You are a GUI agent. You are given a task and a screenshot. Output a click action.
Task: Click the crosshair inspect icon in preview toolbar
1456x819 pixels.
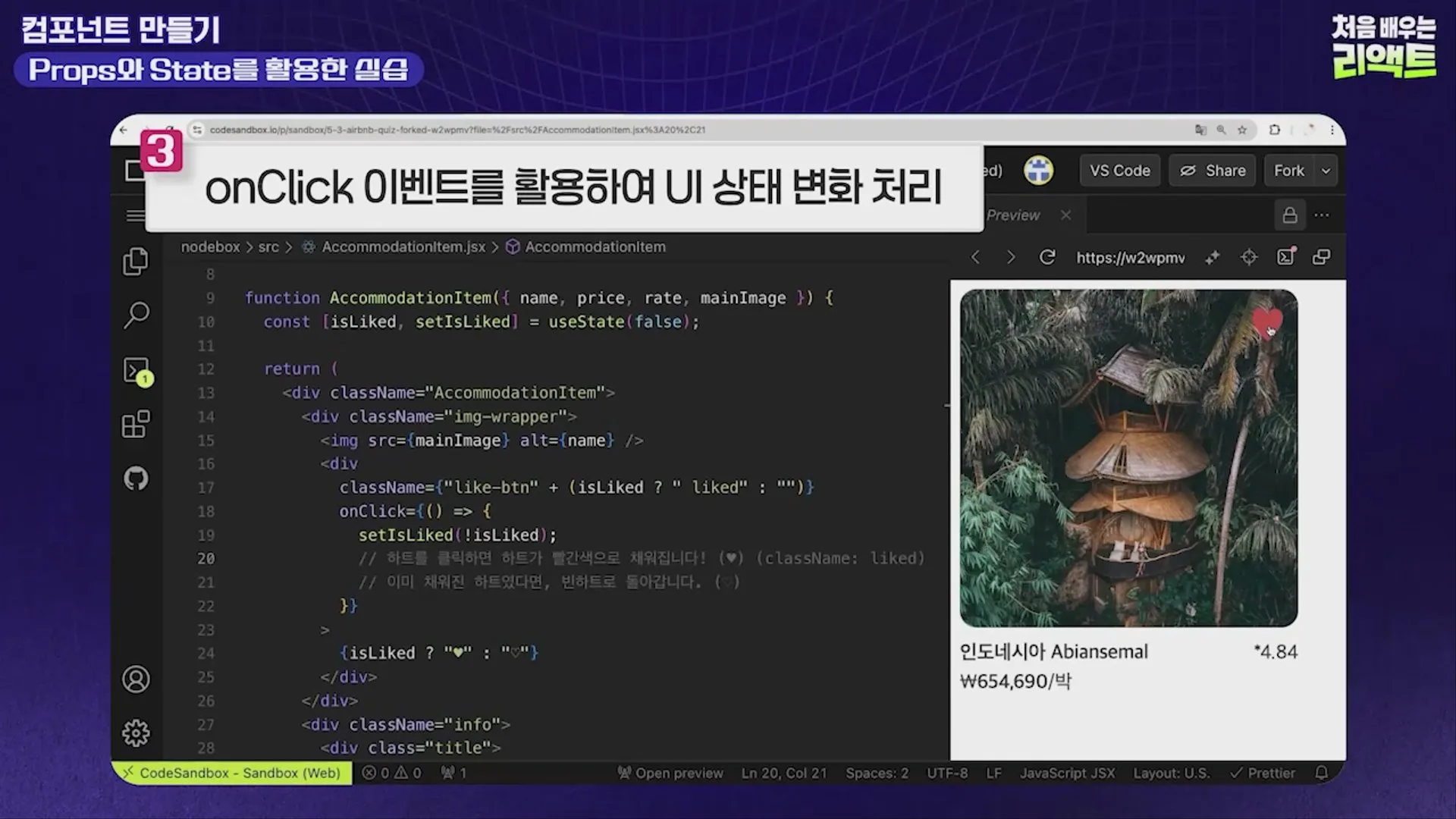coord(1249,258)
